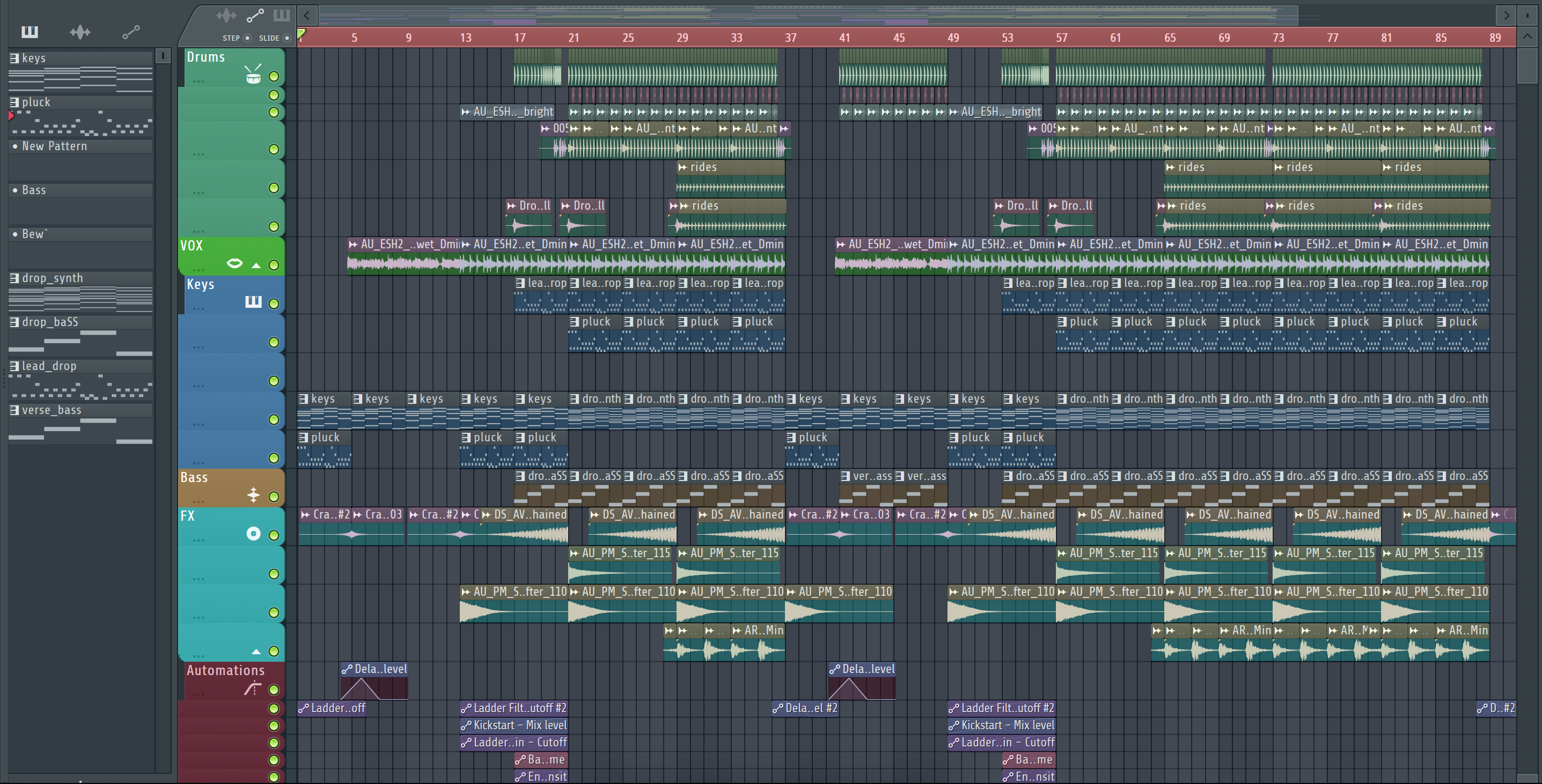This screenshot has height=784, width=1542.
Task: Click the piano icon on Keys track
Action: (253, 301)
